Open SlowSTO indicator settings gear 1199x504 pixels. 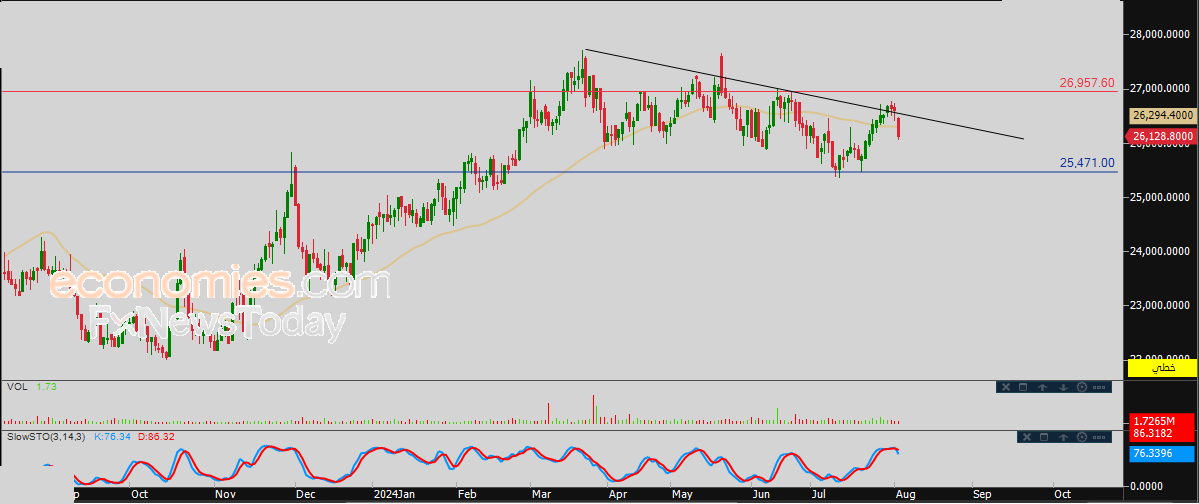1082,437
